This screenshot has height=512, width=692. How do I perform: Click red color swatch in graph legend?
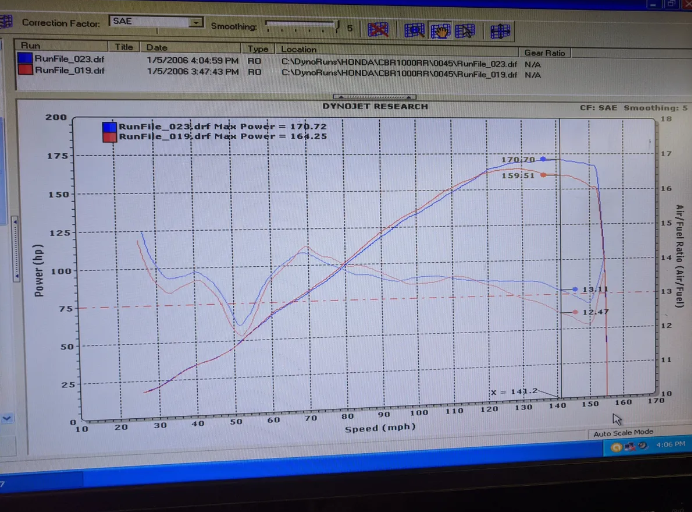(x=109, y=137)
